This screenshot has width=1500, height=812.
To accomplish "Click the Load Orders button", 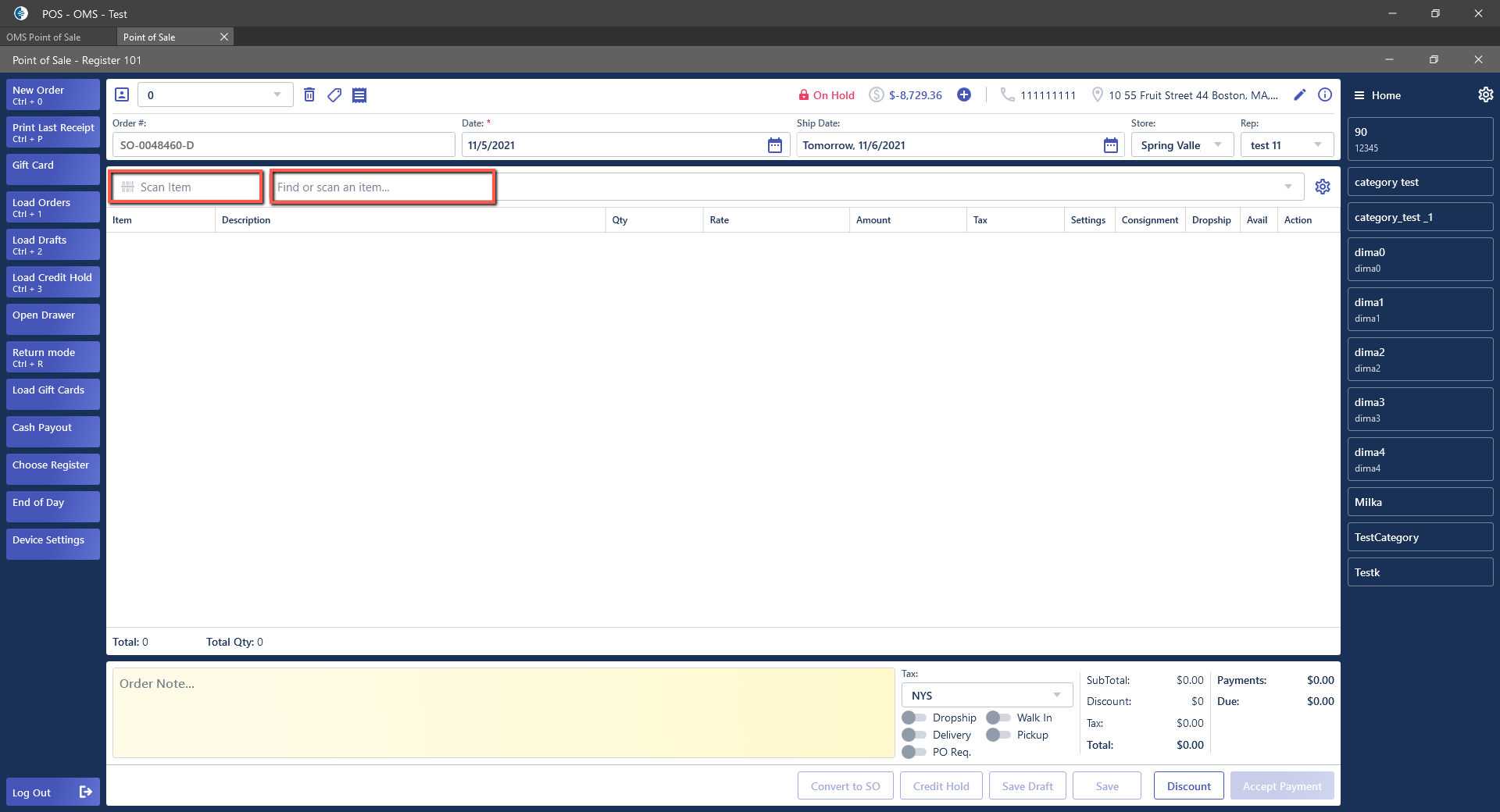I will pyautogui.click(x=53, y=207).
